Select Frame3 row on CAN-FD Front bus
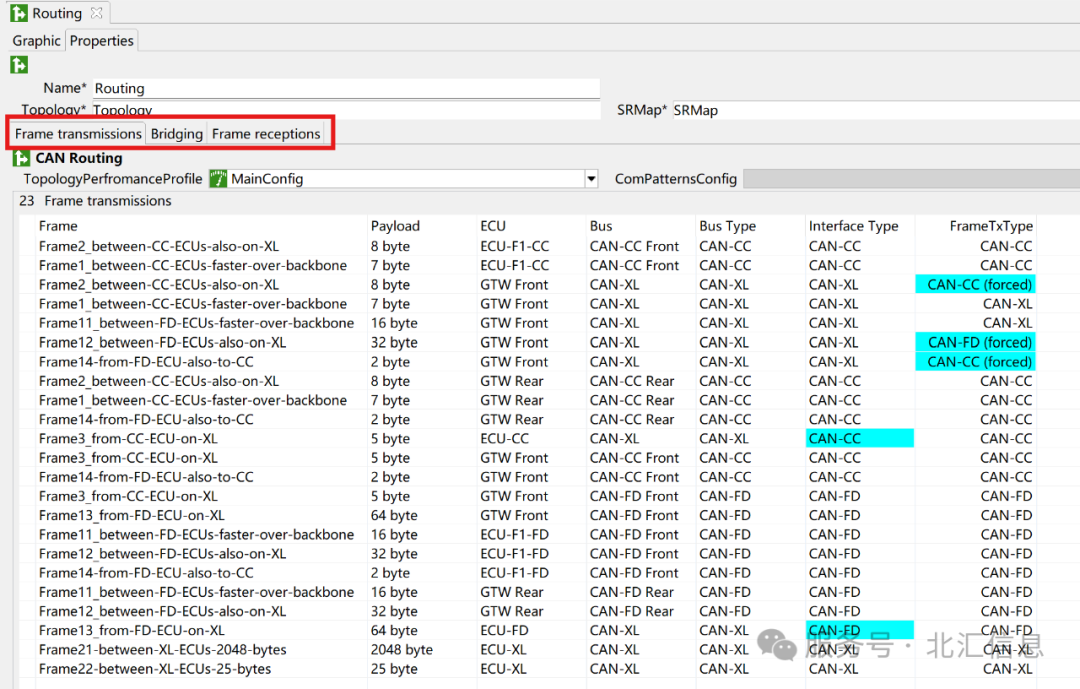1080x689 pixels. (528, 496)
